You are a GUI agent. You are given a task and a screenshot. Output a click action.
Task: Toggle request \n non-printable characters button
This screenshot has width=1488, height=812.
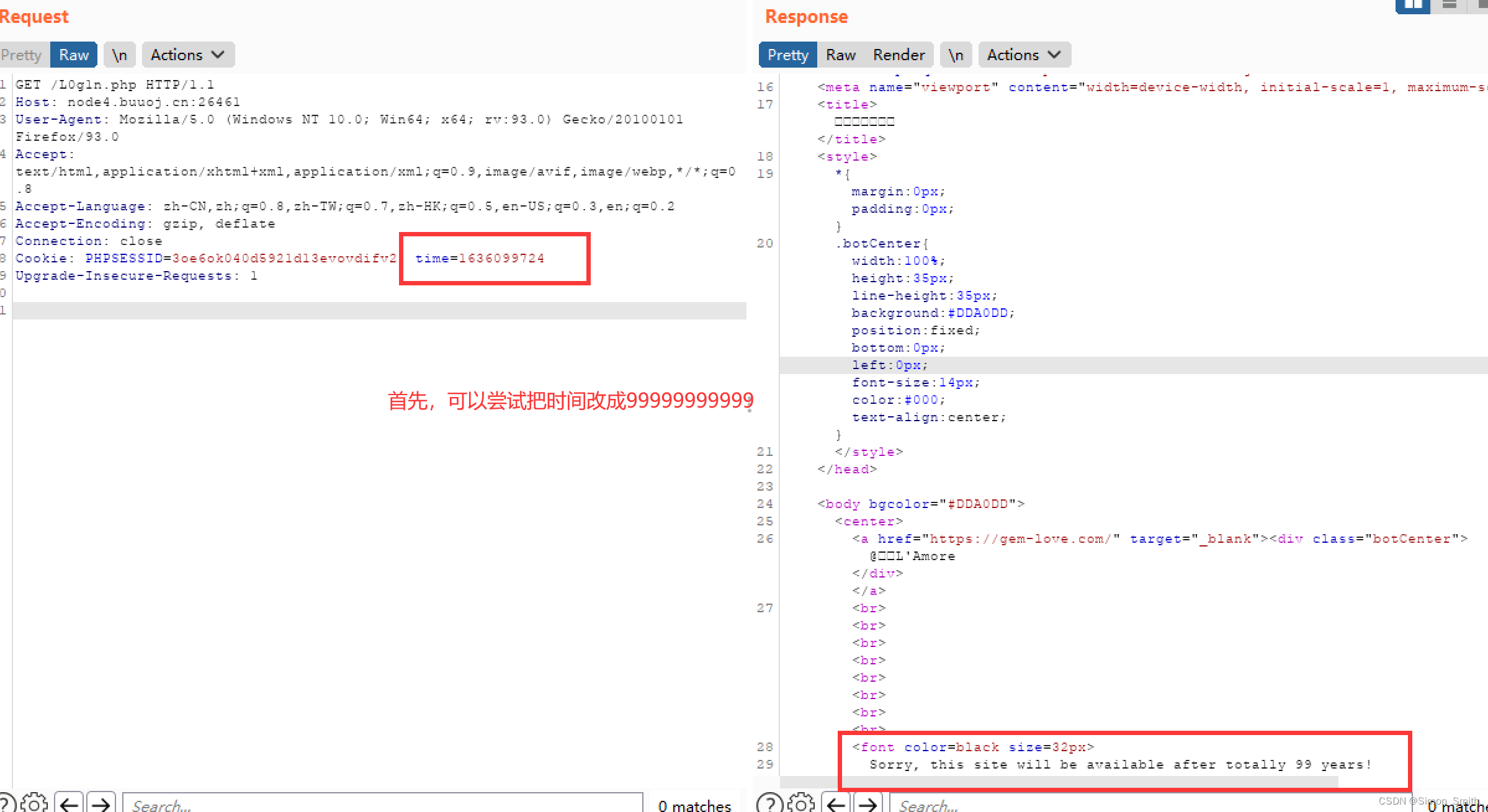[x=120, y=55]
